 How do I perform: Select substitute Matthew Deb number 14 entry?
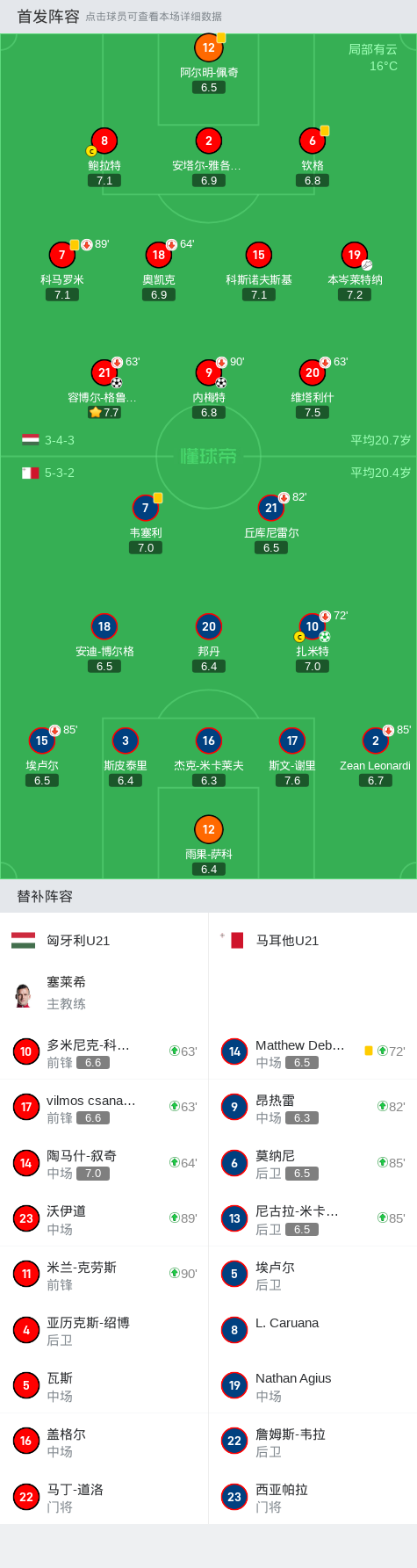click(313, 1052)
